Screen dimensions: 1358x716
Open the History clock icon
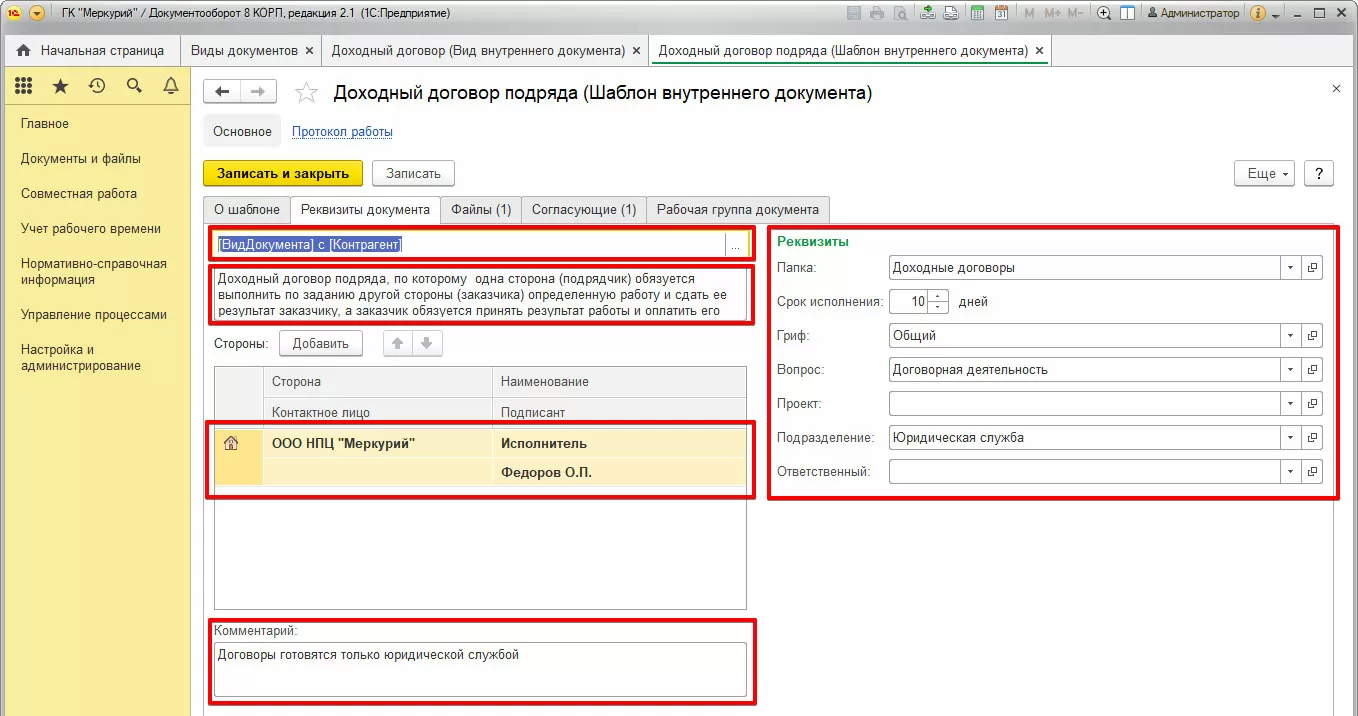[x=97, y=87]
